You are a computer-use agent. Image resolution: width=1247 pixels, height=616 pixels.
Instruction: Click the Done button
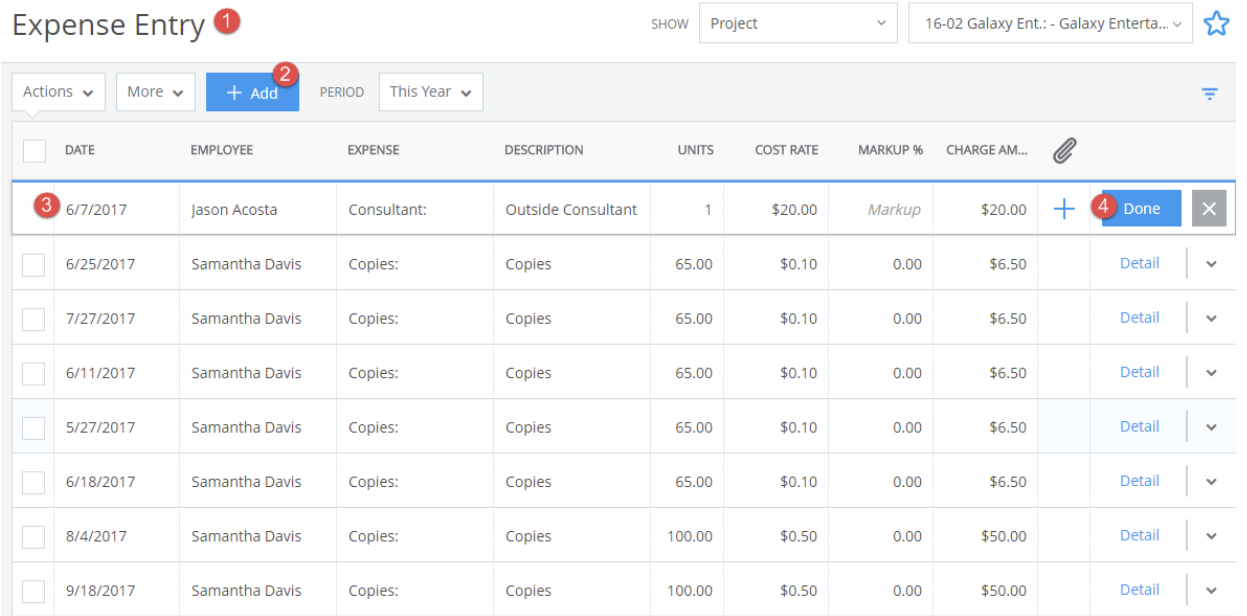click(1141, 209)
